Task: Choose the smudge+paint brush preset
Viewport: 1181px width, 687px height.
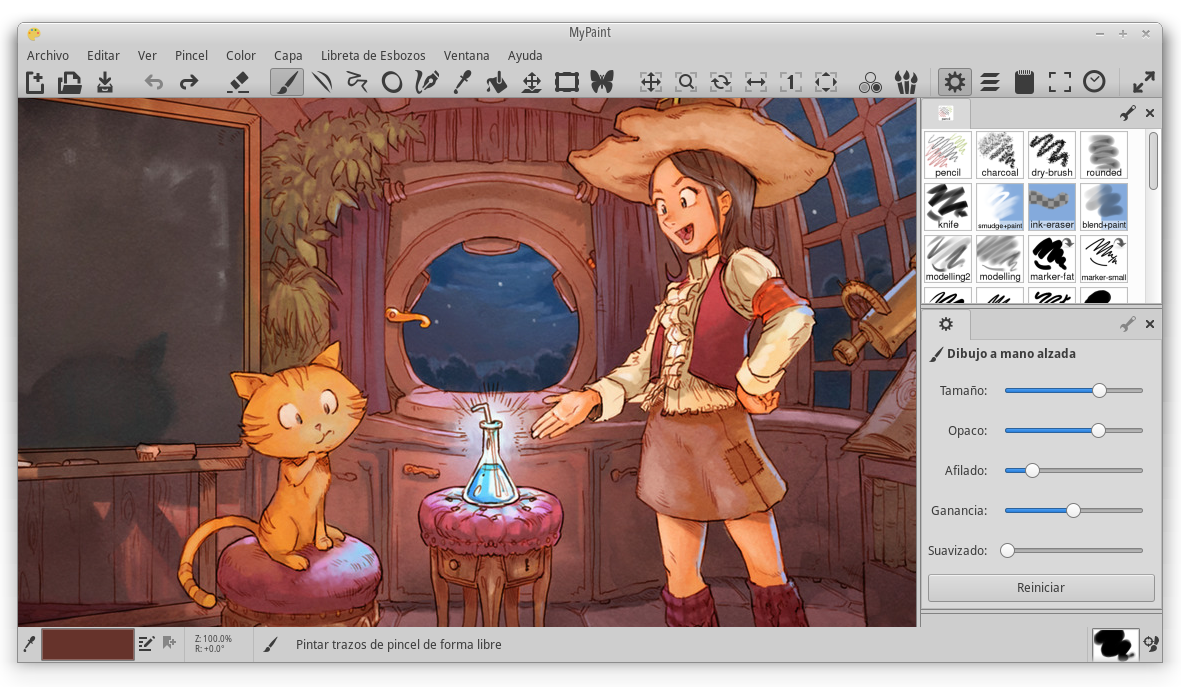Action: [999, 207]
